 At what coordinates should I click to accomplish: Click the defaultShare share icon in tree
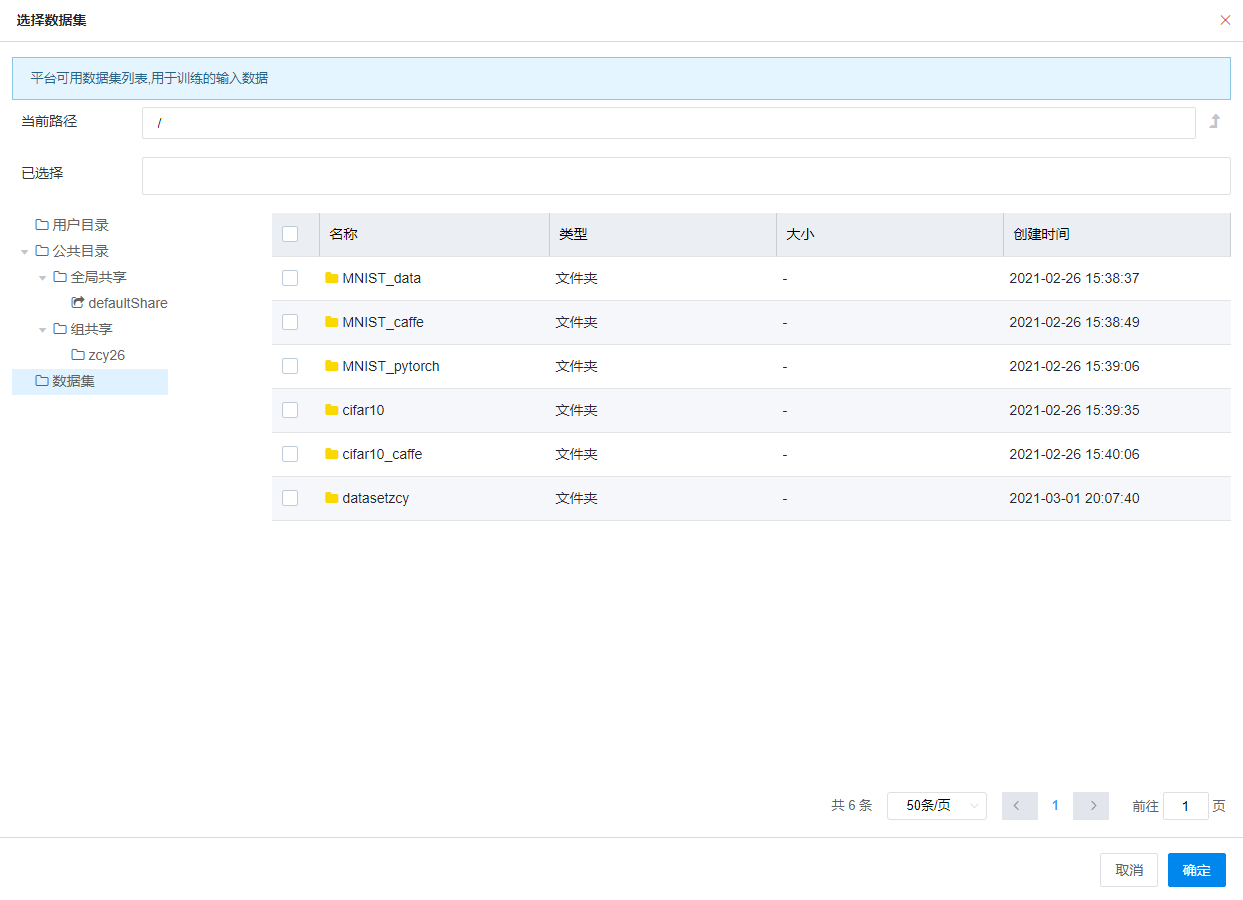pos(78,303)
